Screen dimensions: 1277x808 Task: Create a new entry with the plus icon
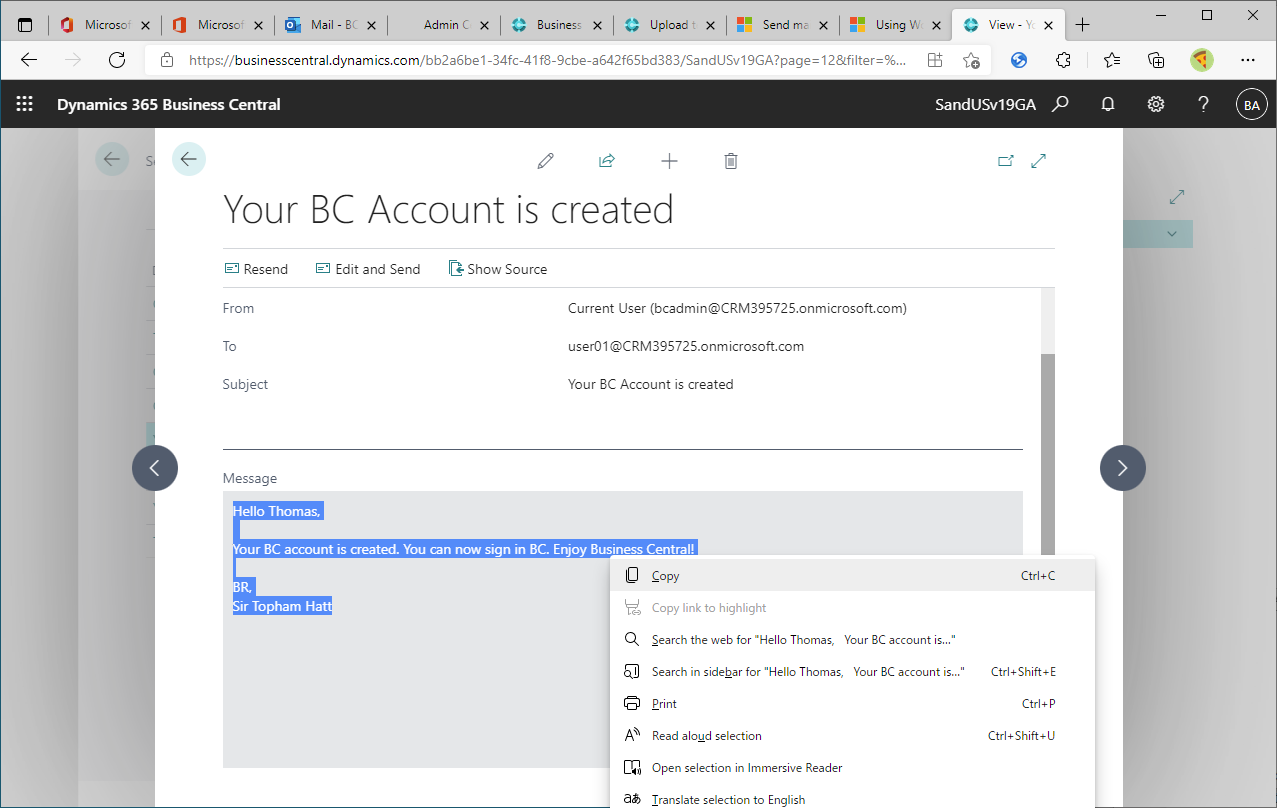669,160
